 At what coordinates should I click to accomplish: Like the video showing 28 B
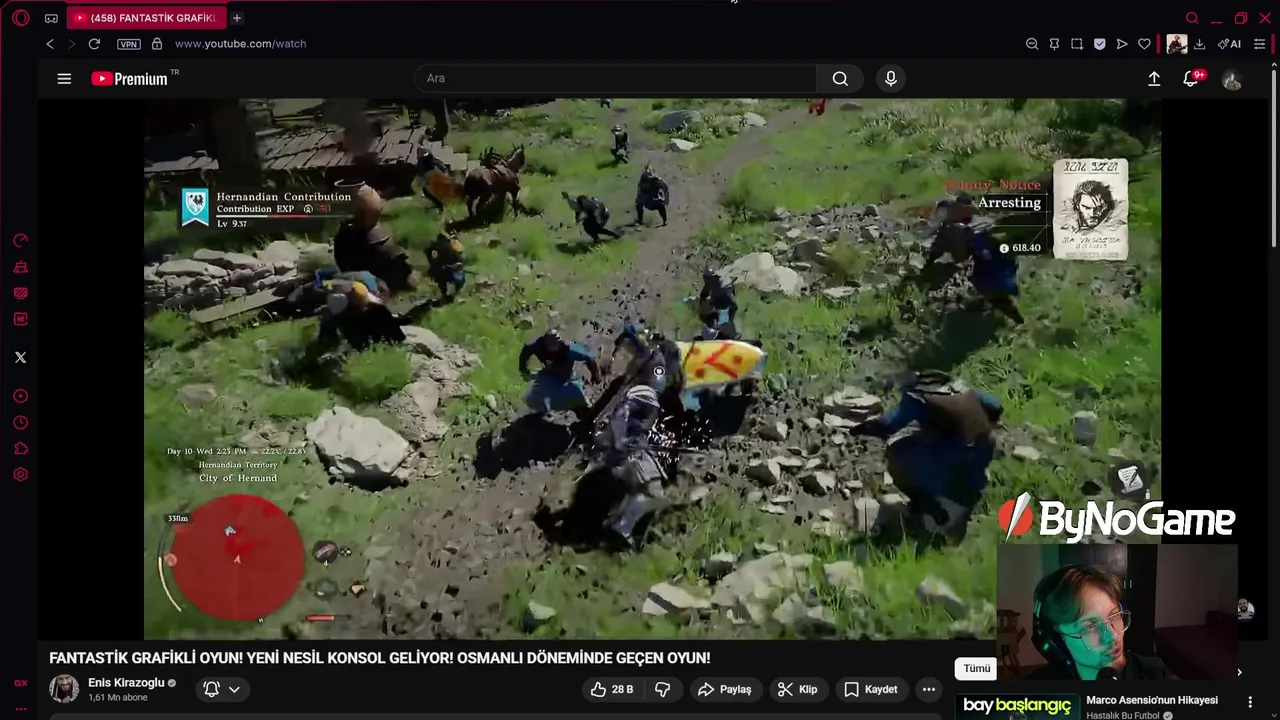point(611,689)
